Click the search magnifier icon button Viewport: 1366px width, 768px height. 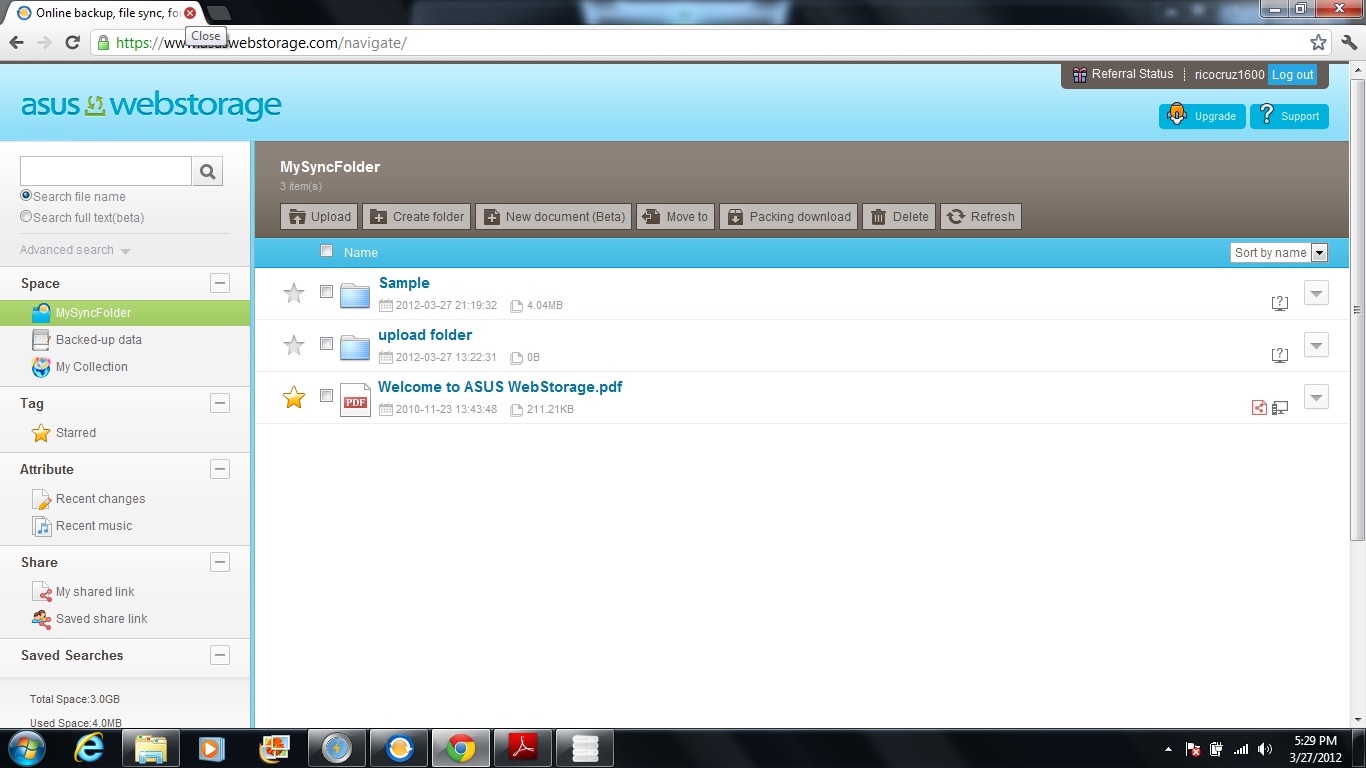[207, 171]
